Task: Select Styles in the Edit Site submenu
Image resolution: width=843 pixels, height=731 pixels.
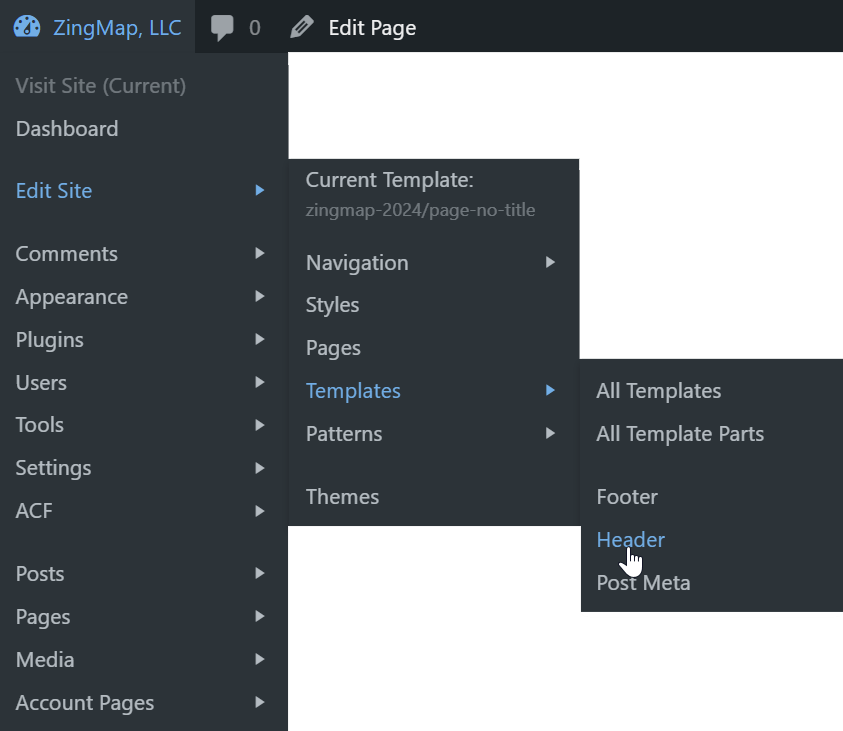Action: pyautogui.click(x=332, y=305)
